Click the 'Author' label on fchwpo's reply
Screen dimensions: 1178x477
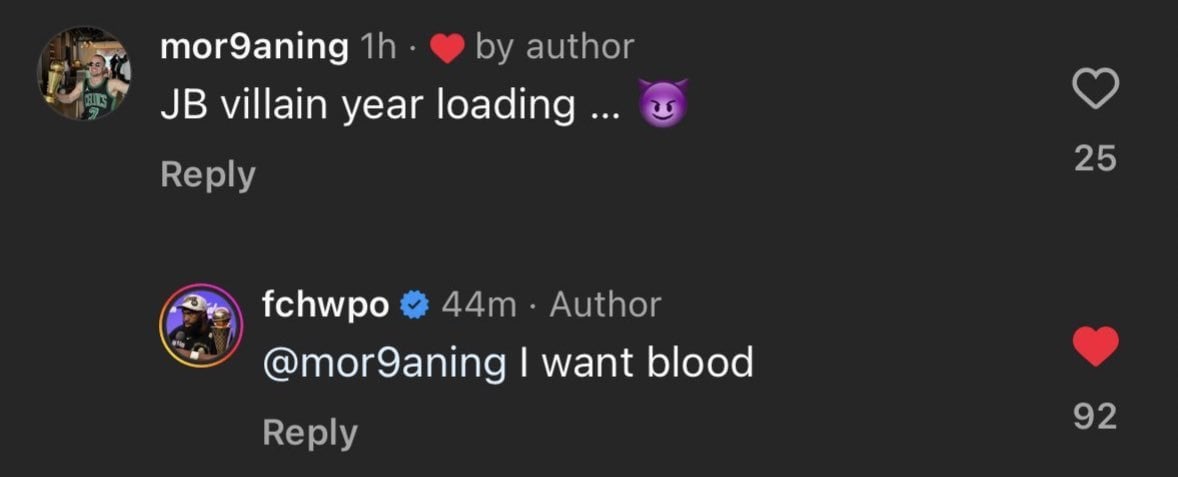pos(605,304)
